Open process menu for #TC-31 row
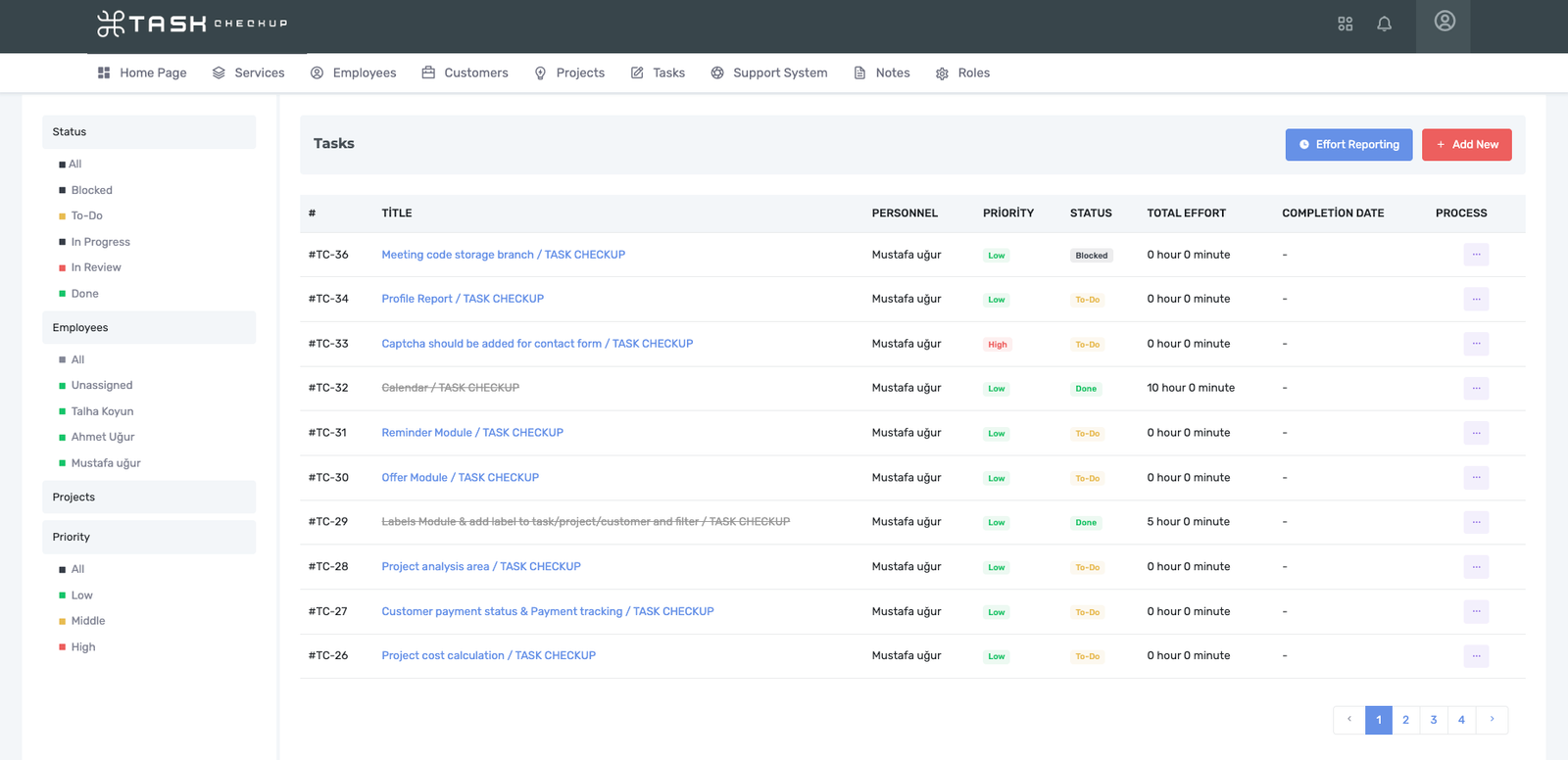This screenshot has width=1568, height=760. coord(1476,433)
